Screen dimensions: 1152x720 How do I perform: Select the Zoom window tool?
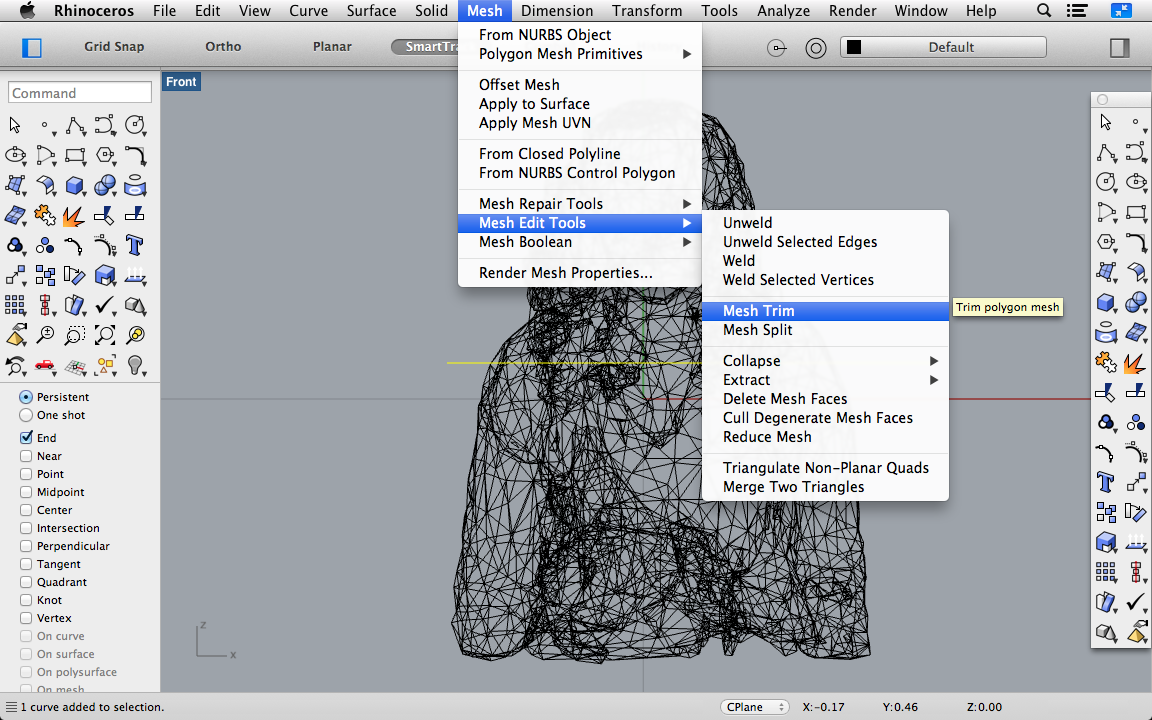pyautogui.click(x=75, y=335)
